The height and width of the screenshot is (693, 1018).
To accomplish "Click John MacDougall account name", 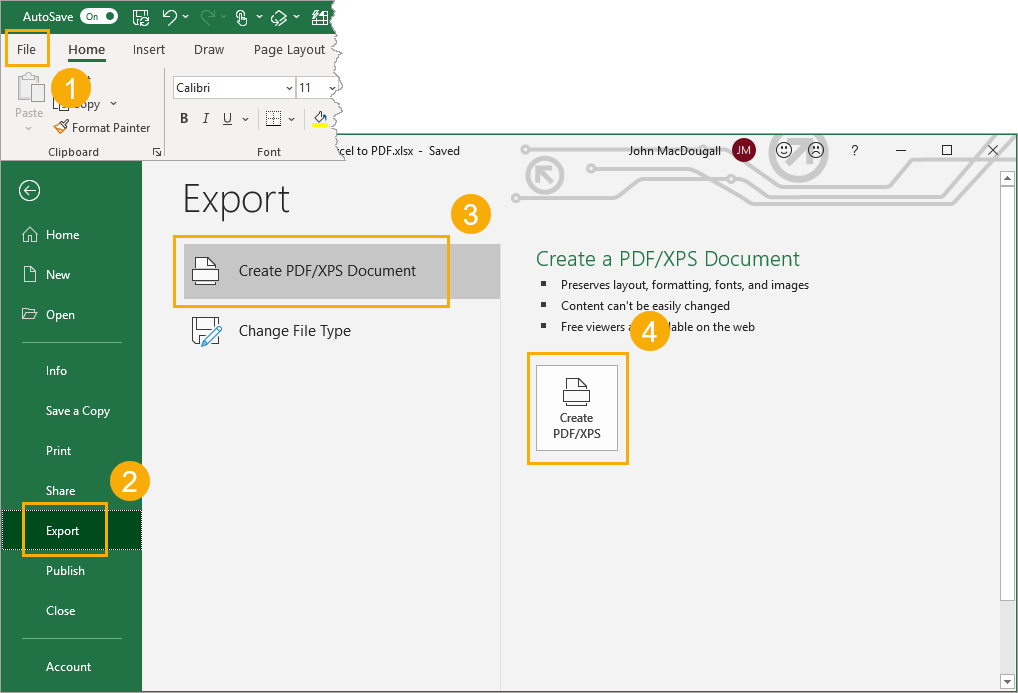I will coord(674,151).
